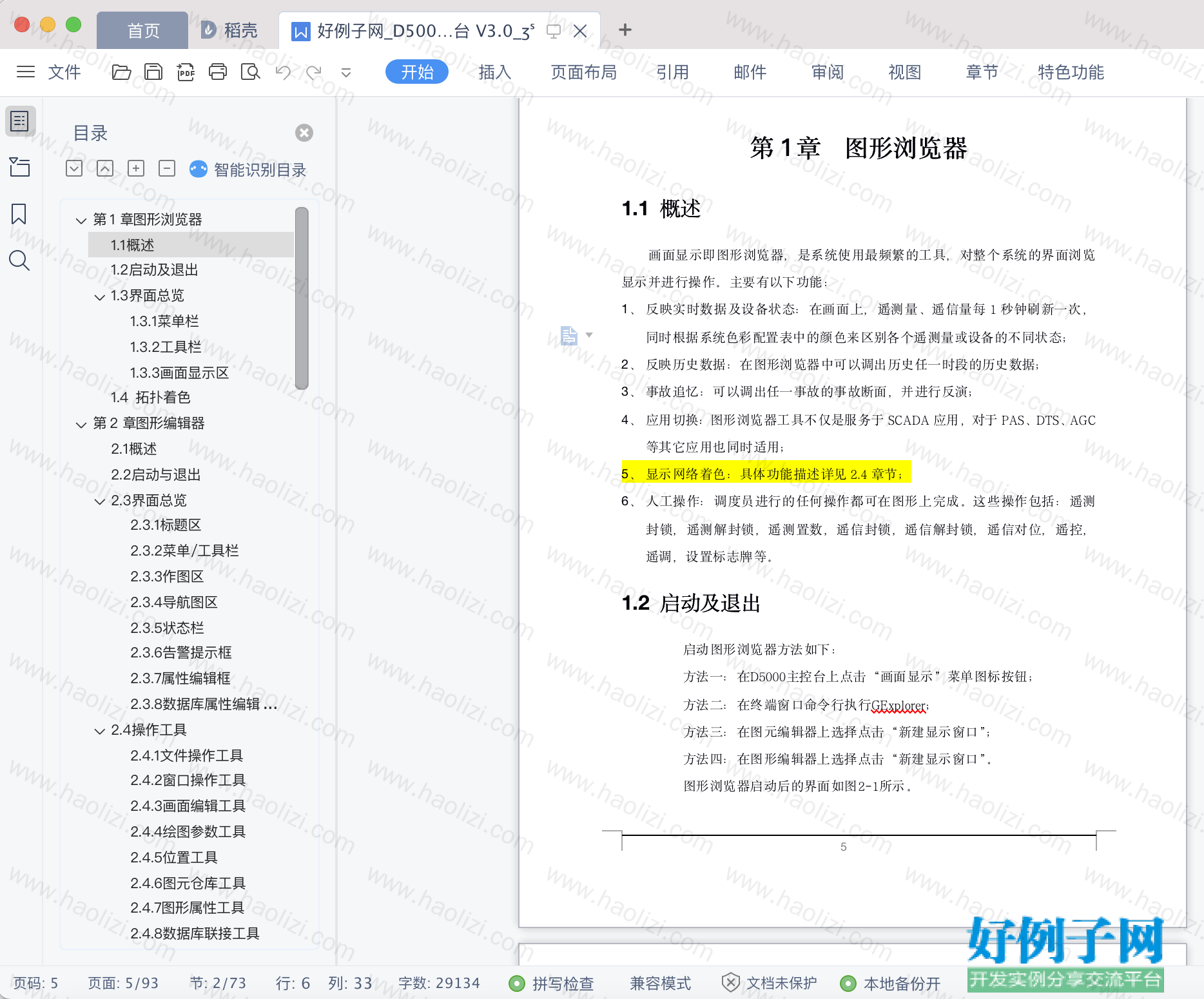Click the save disk icon
1204x999 pixels.
click(153, 72)
